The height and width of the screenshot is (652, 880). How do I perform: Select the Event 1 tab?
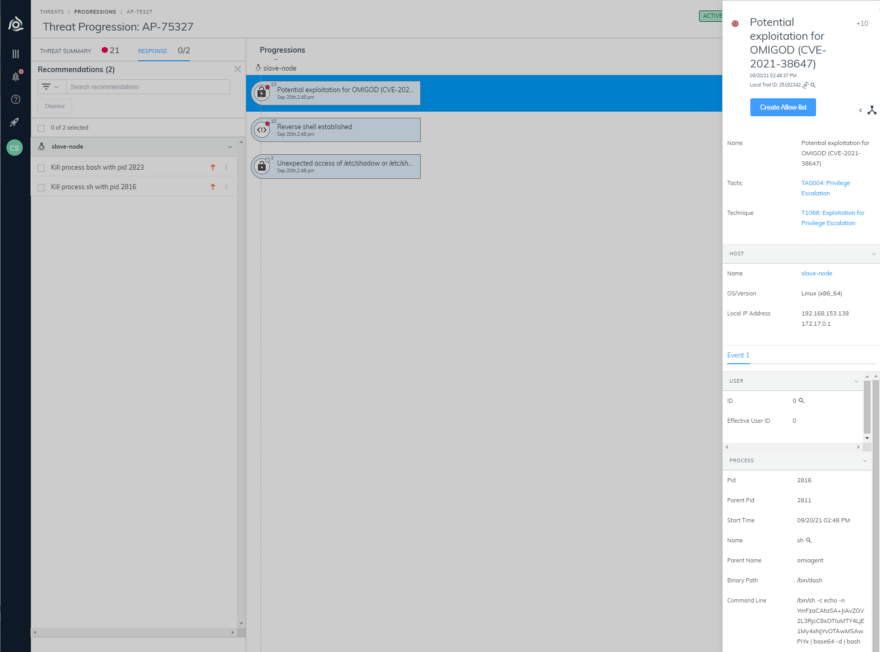click(x=738, y=355)
